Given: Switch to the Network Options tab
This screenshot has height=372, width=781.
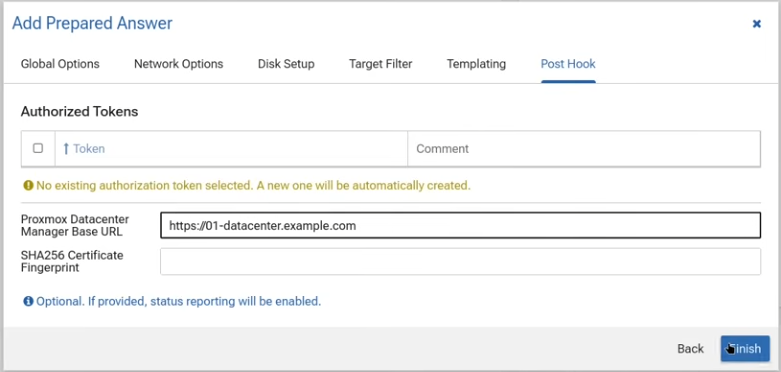Looking at the screenshot, I should (x=178, y=64).
